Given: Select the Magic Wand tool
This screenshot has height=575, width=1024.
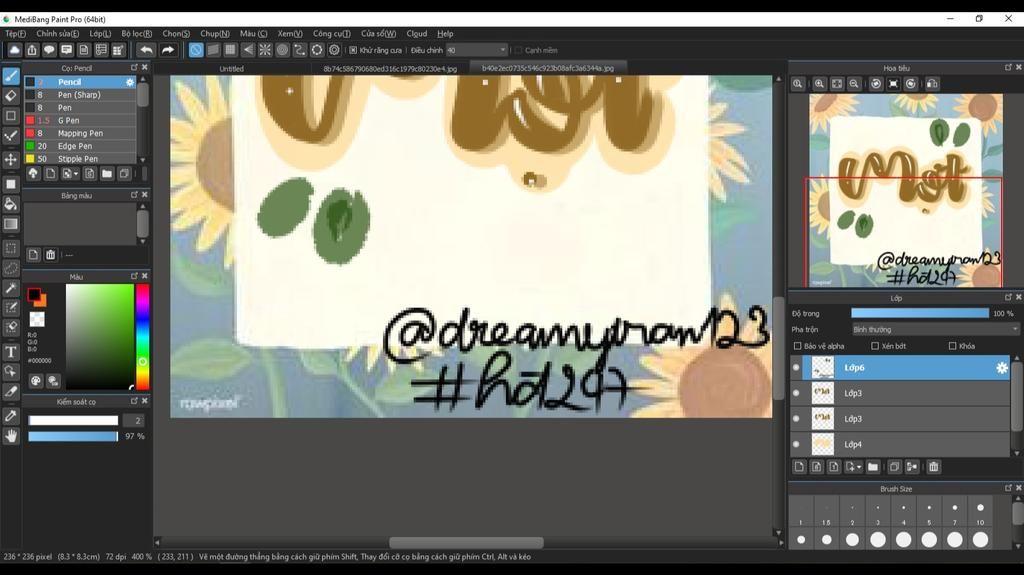Looking at the screenshot, I should [11, 288].
